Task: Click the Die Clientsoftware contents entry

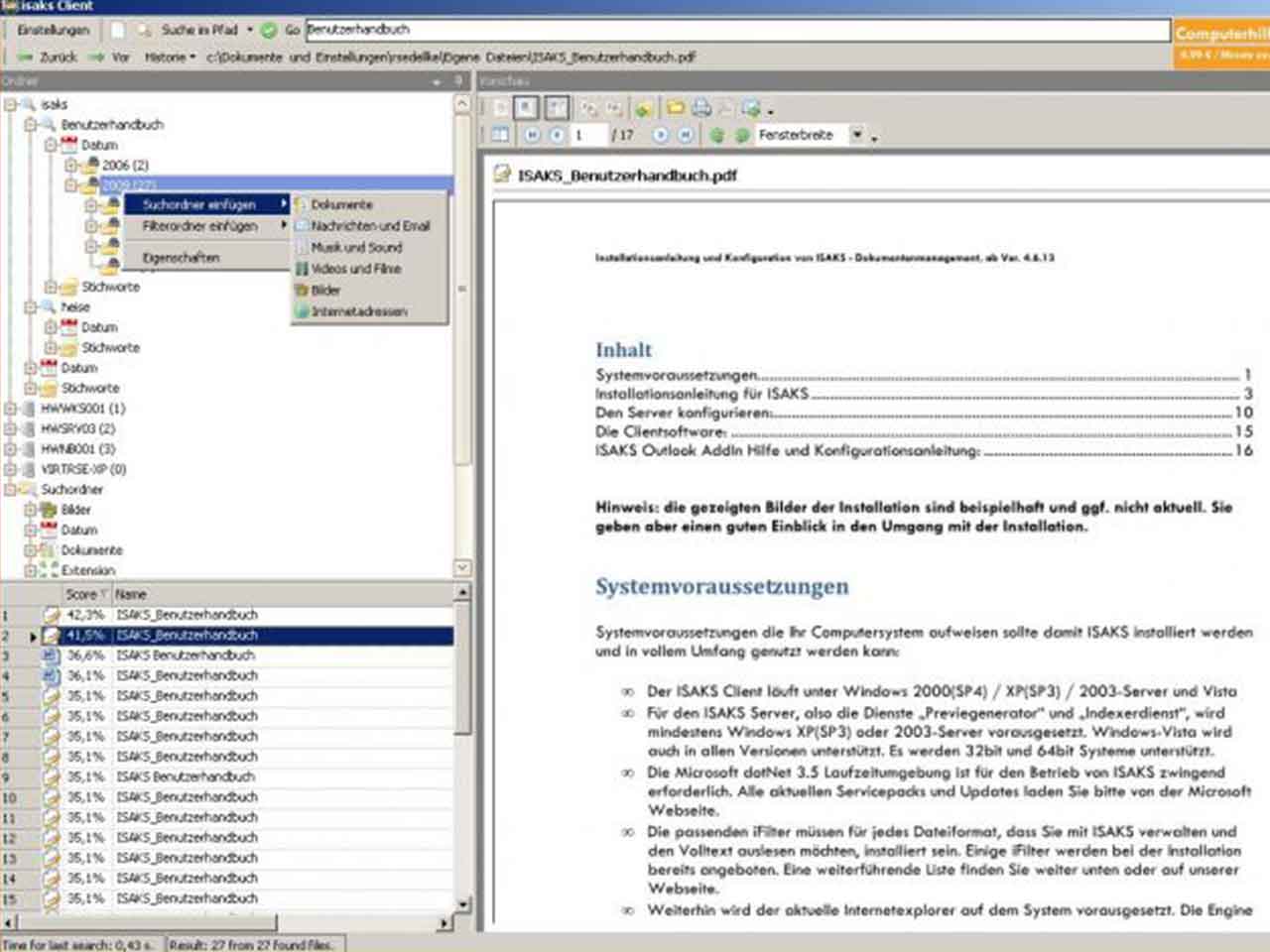Action: 923,431
